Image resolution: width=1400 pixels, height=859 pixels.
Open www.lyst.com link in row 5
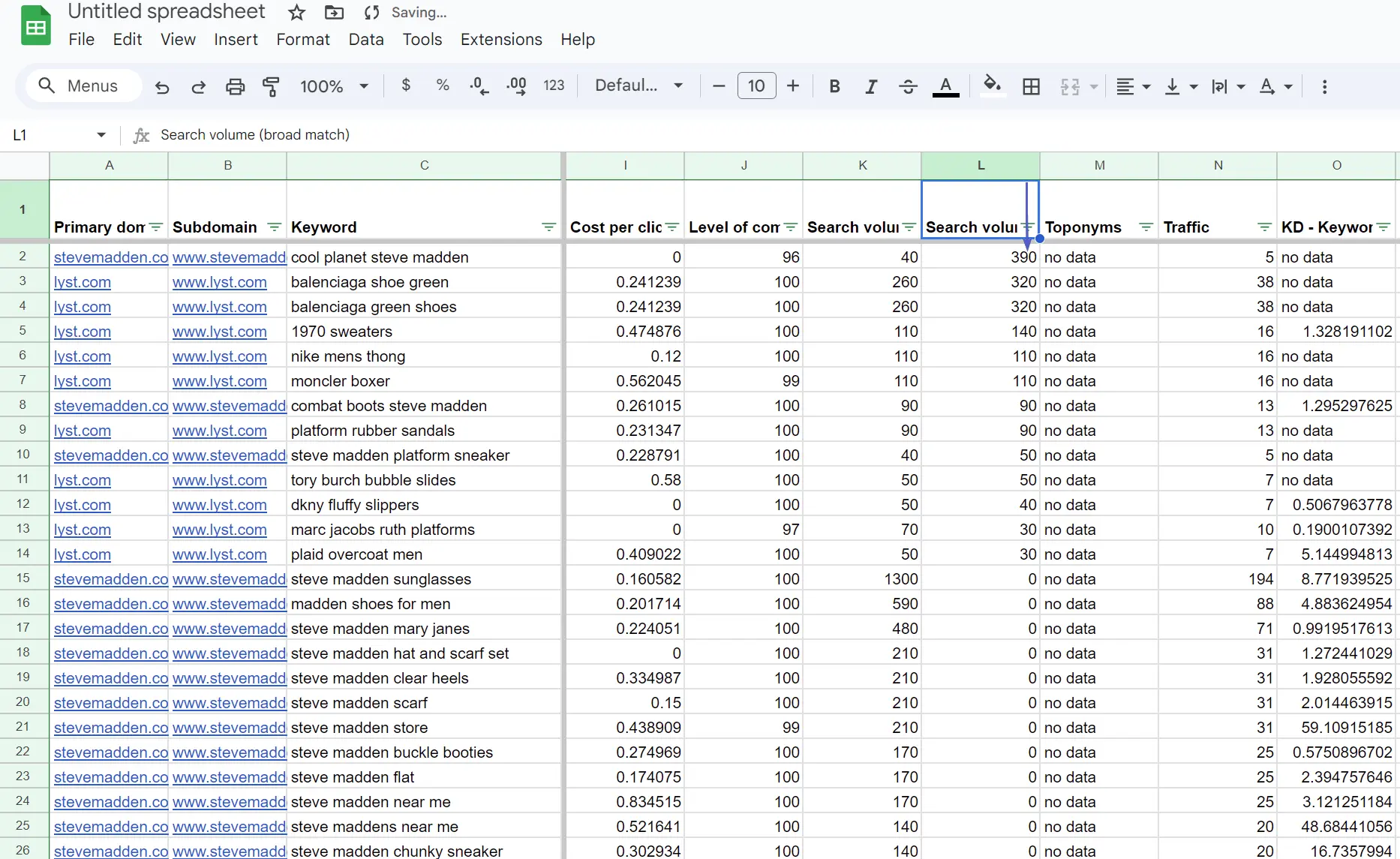point(220,332)
